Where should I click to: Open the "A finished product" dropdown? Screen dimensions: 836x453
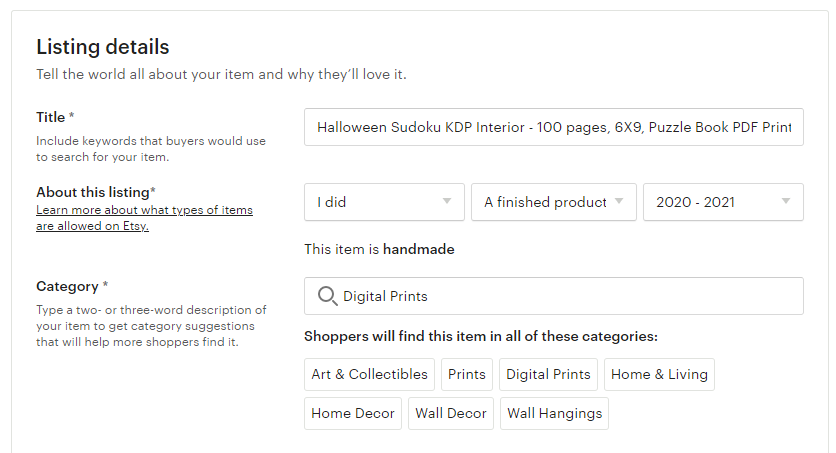553,202
